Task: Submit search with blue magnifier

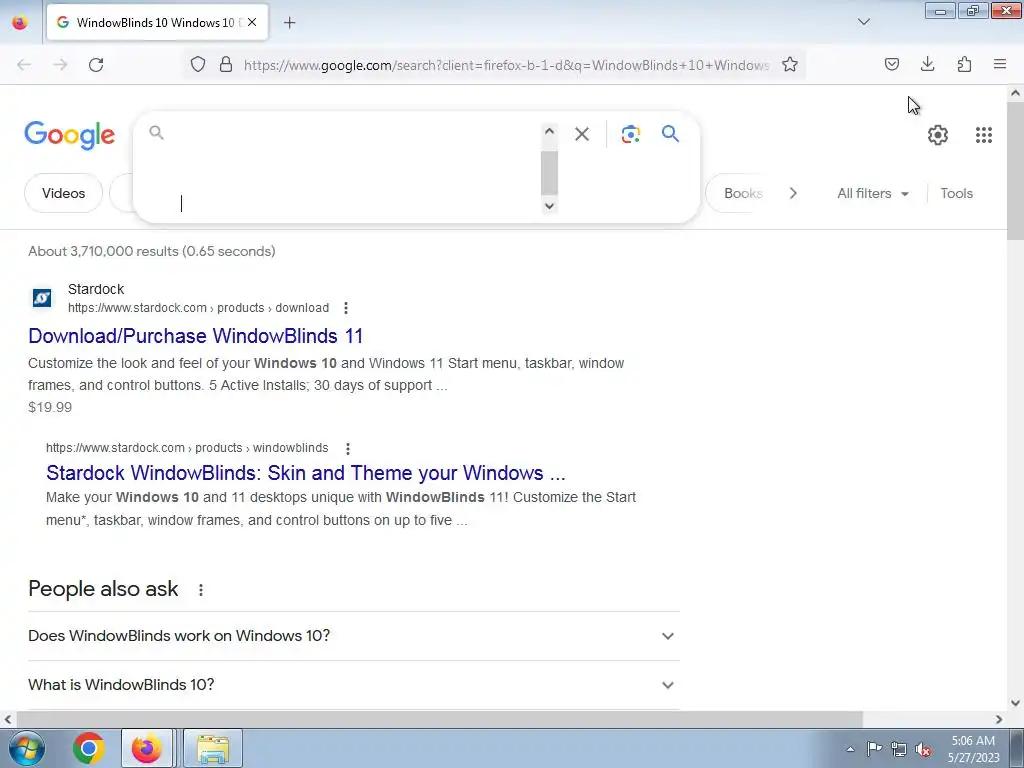Action: [x=670, y=134]
